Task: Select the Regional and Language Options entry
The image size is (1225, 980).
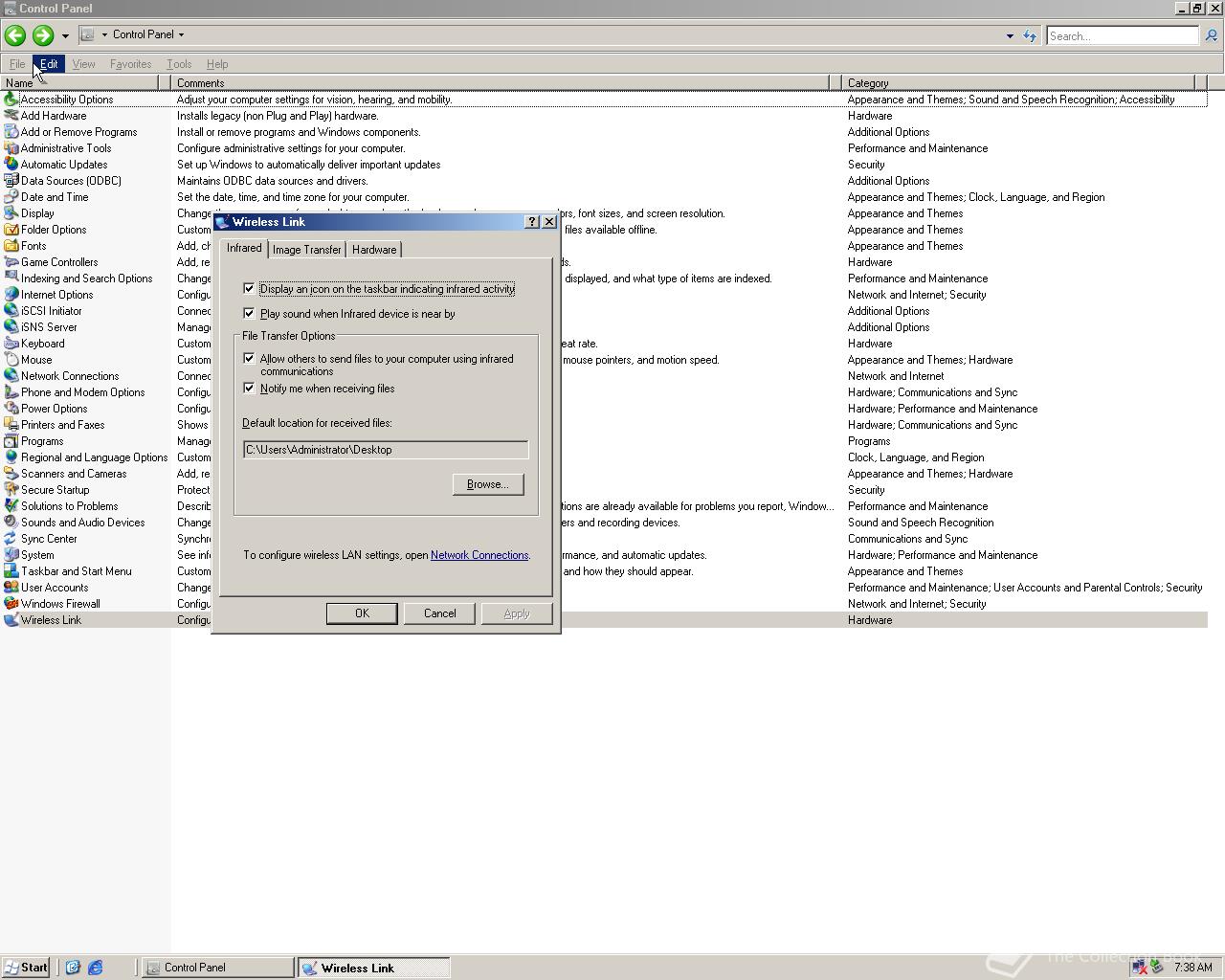Action: (x=94, y=457)
